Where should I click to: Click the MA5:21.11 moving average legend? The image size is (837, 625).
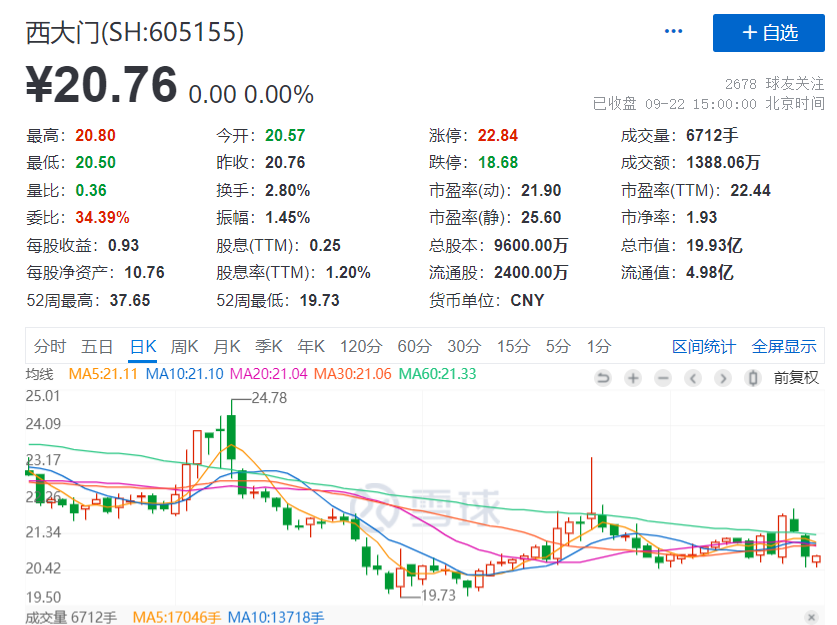[104, 374]
